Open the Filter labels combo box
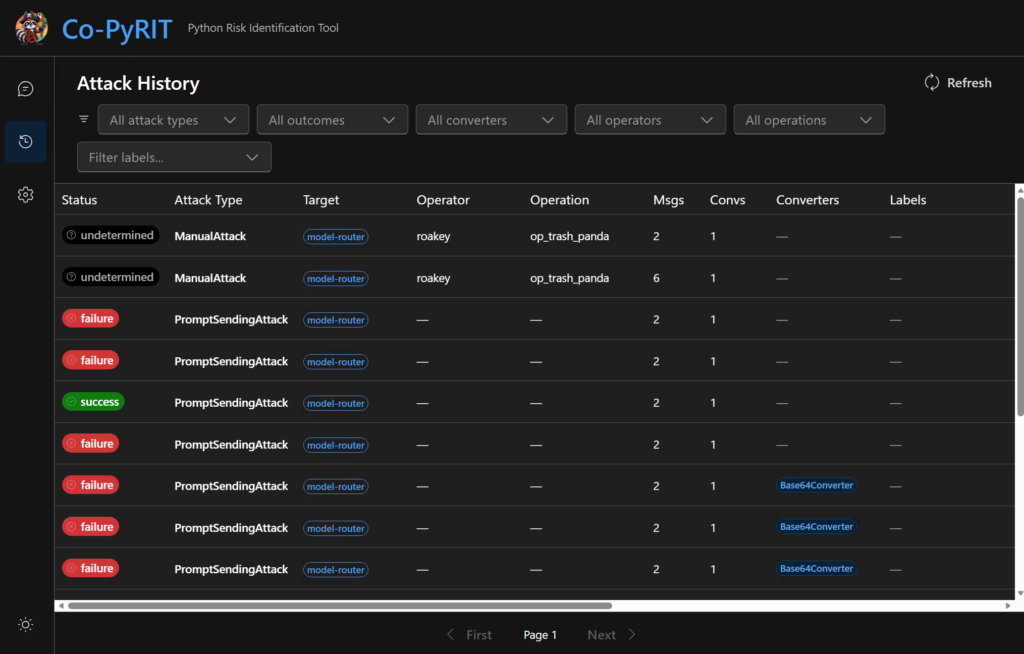Image resolution: width=1024 pixels, height=654 pixels. point(174,157)
